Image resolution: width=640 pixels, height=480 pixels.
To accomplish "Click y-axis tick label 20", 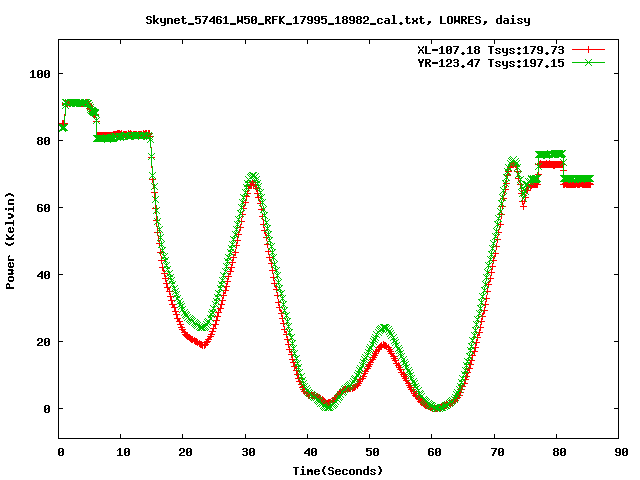I will tap(43, 342).
